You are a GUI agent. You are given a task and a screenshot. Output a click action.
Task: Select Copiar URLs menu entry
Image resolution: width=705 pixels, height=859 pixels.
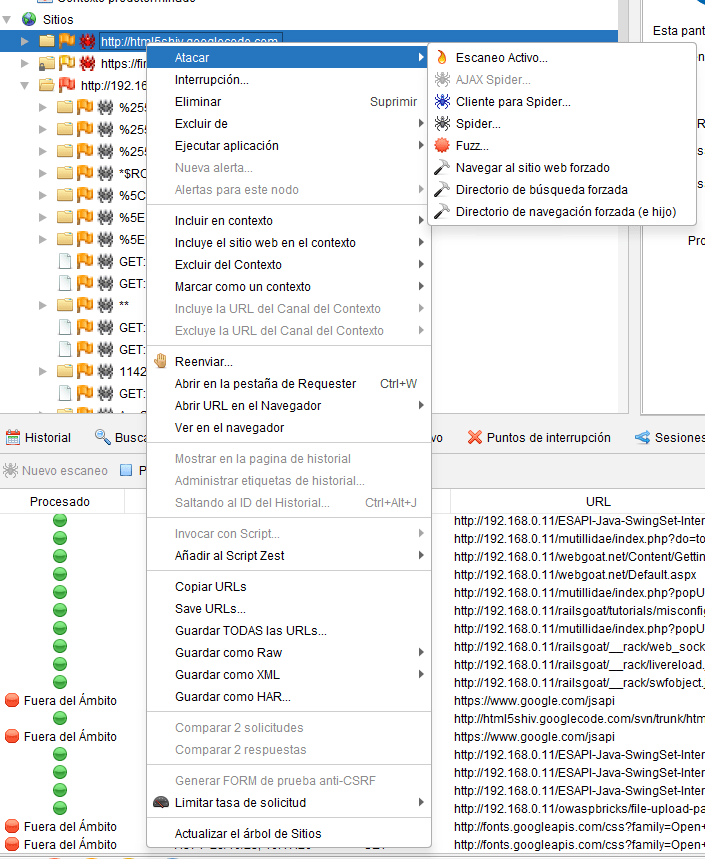(210, 587)
